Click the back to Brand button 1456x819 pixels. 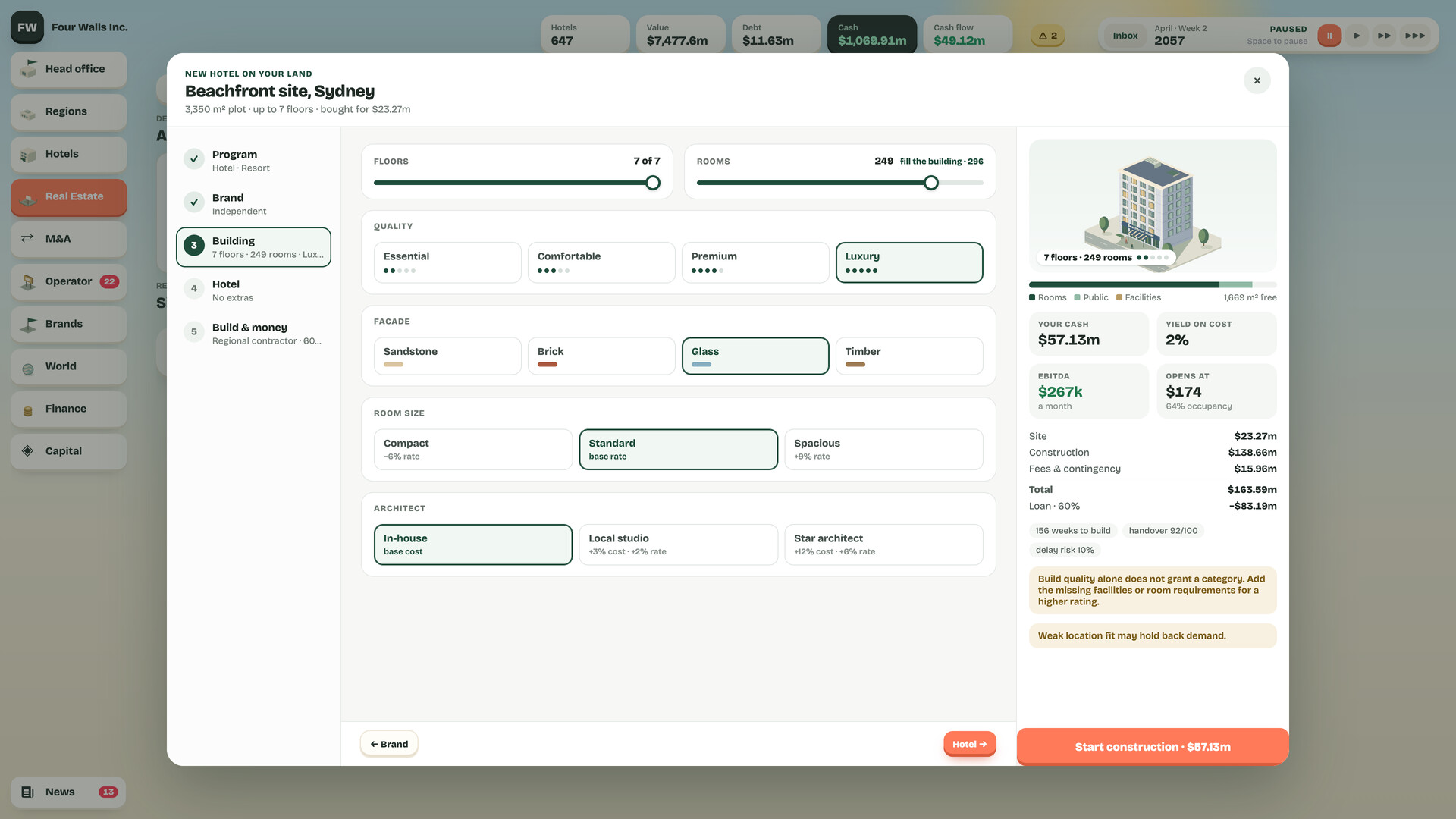(x=389, y=744)
